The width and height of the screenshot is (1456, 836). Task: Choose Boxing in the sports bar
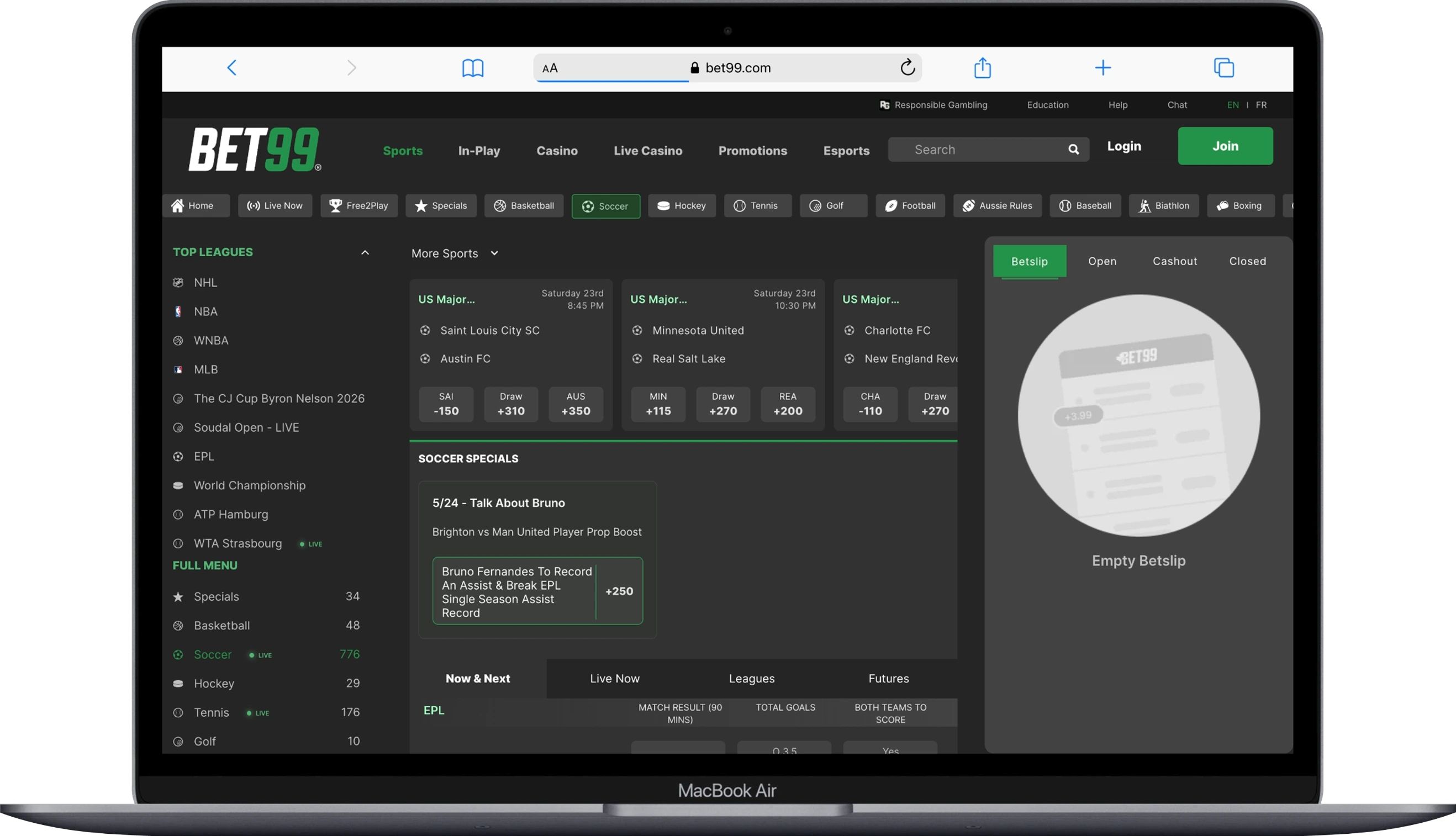(1241, 205)
